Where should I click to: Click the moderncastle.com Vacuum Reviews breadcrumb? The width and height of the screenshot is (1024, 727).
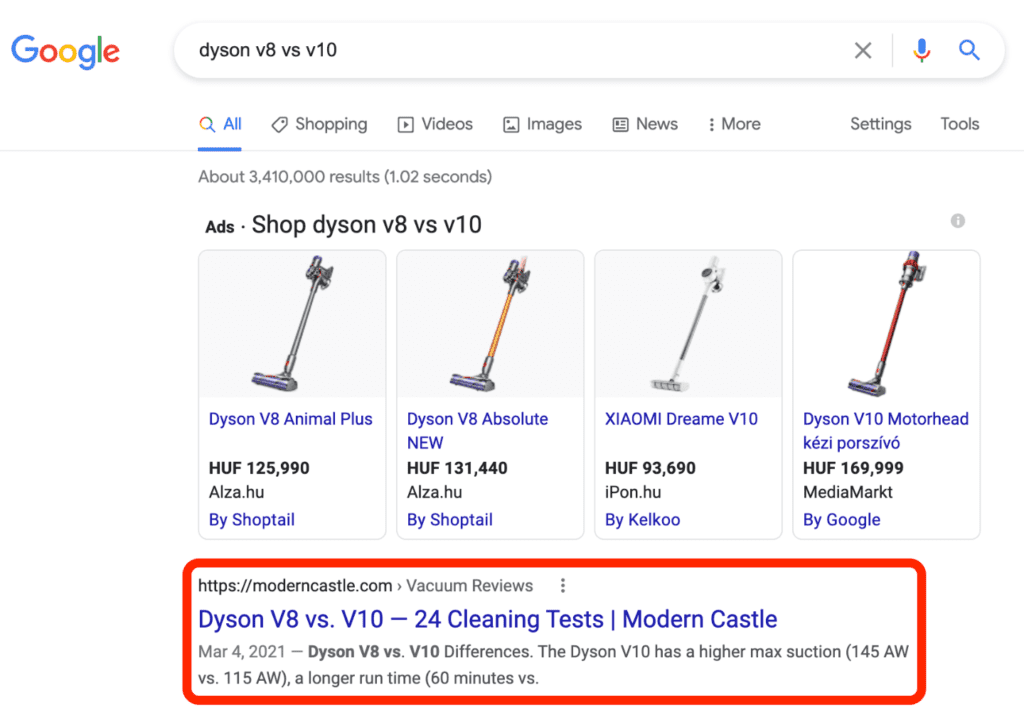[x=366, y=586]
